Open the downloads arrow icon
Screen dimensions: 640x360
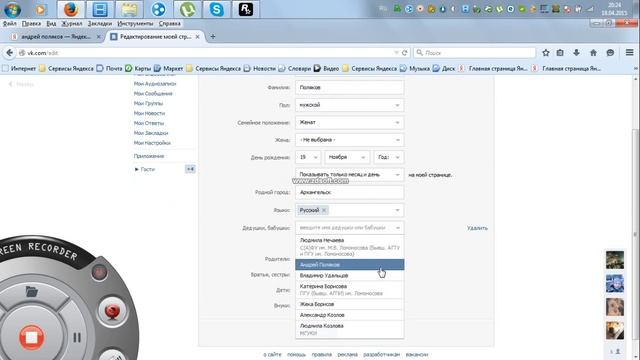576,53
